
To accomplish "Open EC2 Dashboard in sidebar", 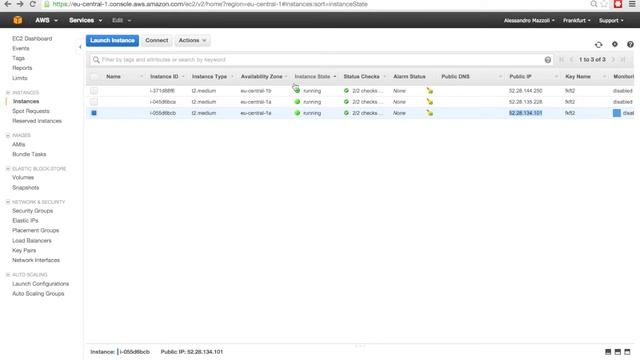I will [x=32, y=38].
